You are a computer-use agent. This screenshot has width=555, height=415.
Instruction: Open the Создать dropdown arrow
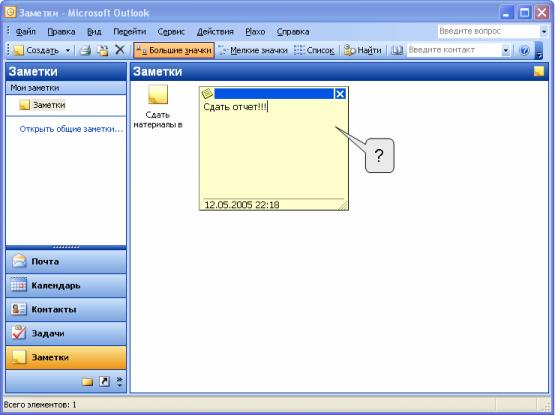[x=68, y=50]
